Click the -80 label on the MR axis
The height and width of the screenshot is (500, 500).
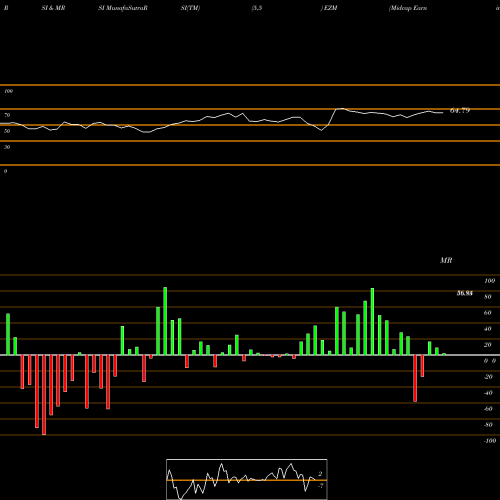click(x=488, y=425)
